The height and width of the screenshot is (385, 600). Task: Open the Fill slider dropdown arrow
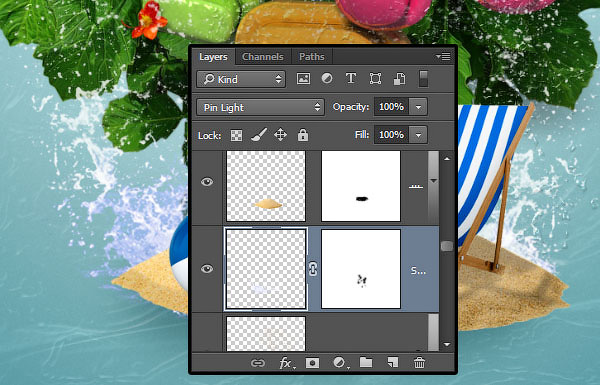[418, 135]
